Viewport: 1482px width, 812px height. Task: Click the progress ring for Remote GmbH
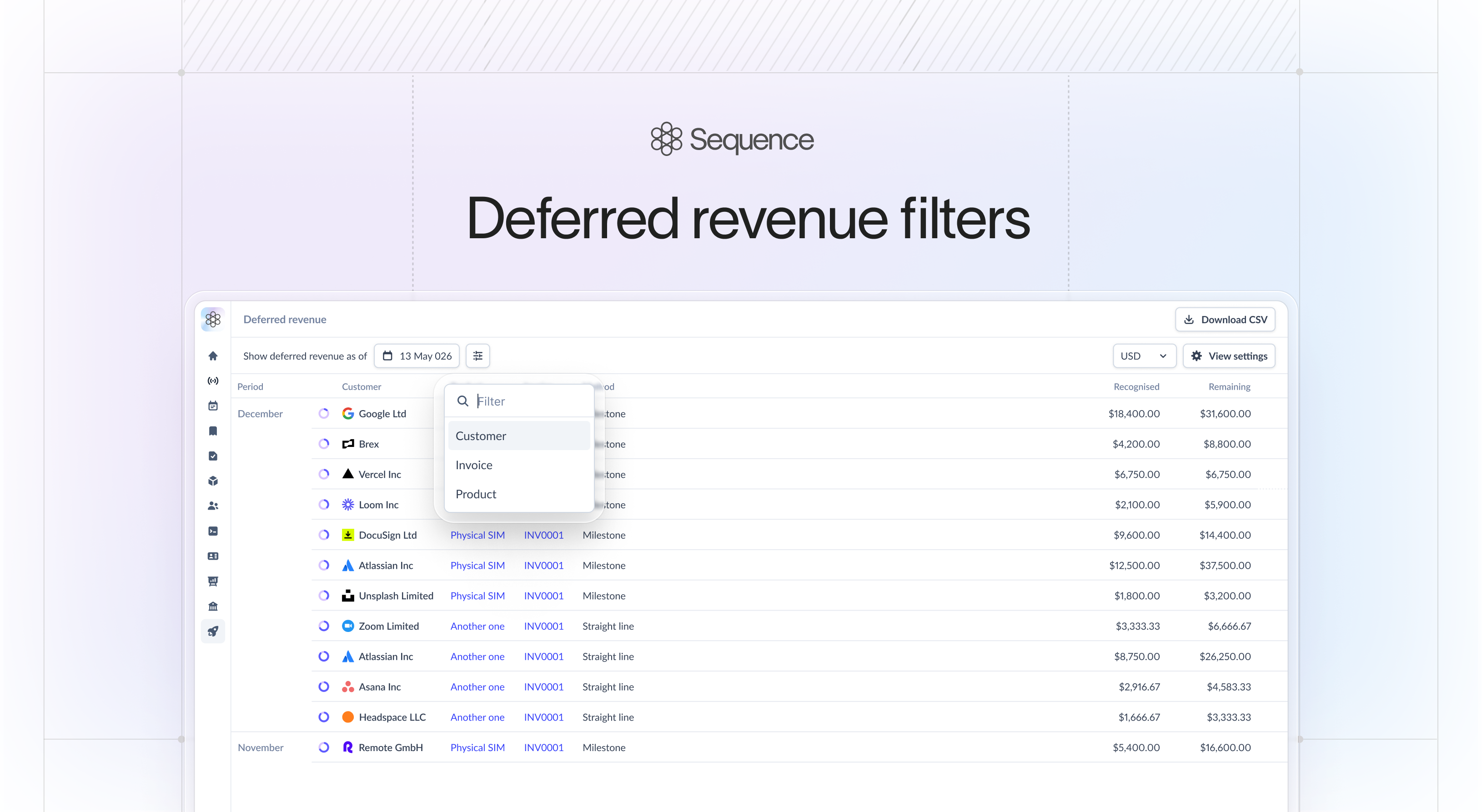(324, 747)
